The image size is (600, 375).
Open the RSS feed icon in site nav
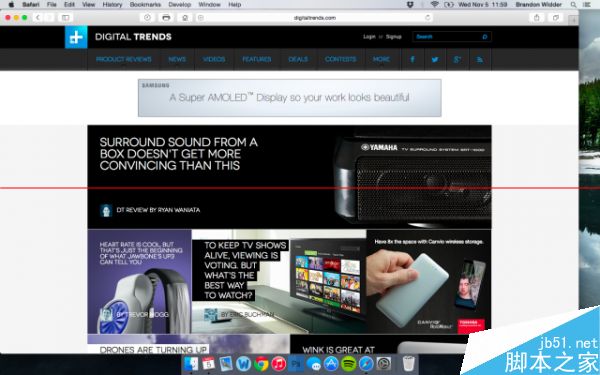(x=480, y=59)
